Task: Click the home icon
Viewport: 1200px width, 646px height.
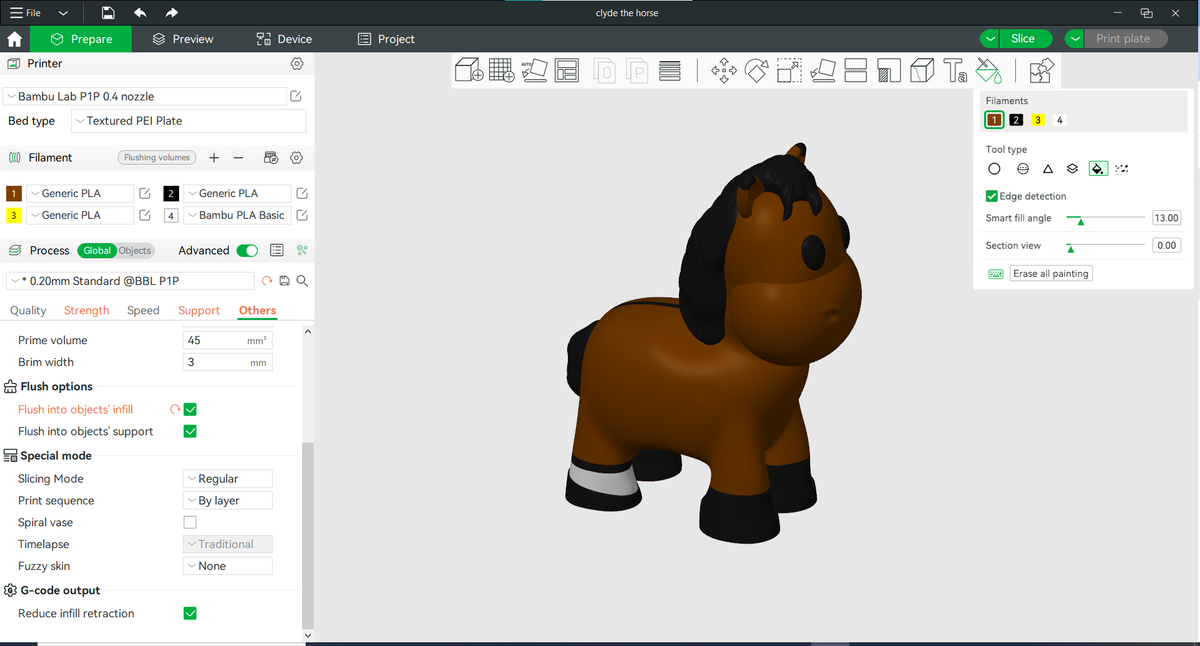Action: [14, 39]
